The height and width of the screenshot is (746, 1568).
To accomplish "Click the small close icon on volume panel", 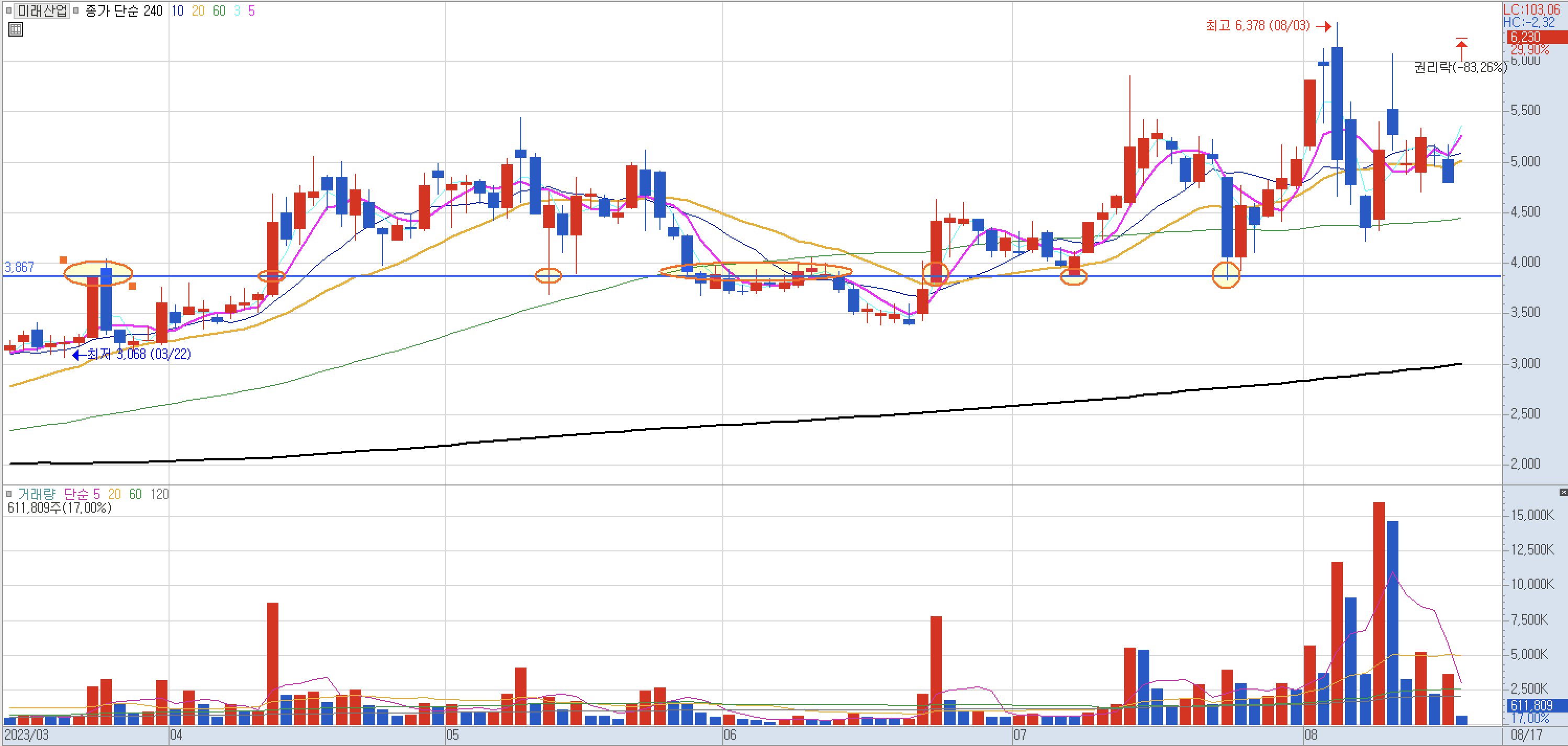I will [x=1563, y=492].
